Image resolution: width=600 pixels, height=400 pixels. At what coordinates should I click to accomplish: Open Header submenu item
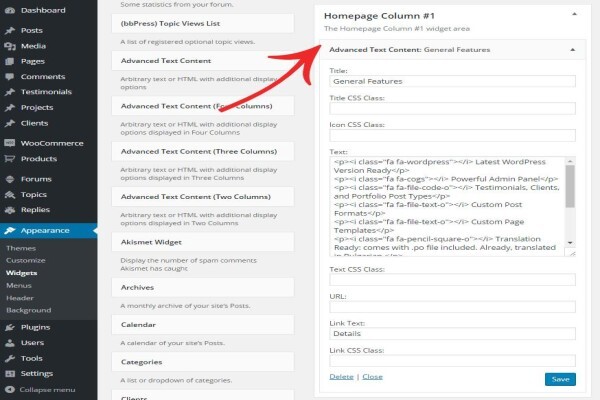point(20,298)
